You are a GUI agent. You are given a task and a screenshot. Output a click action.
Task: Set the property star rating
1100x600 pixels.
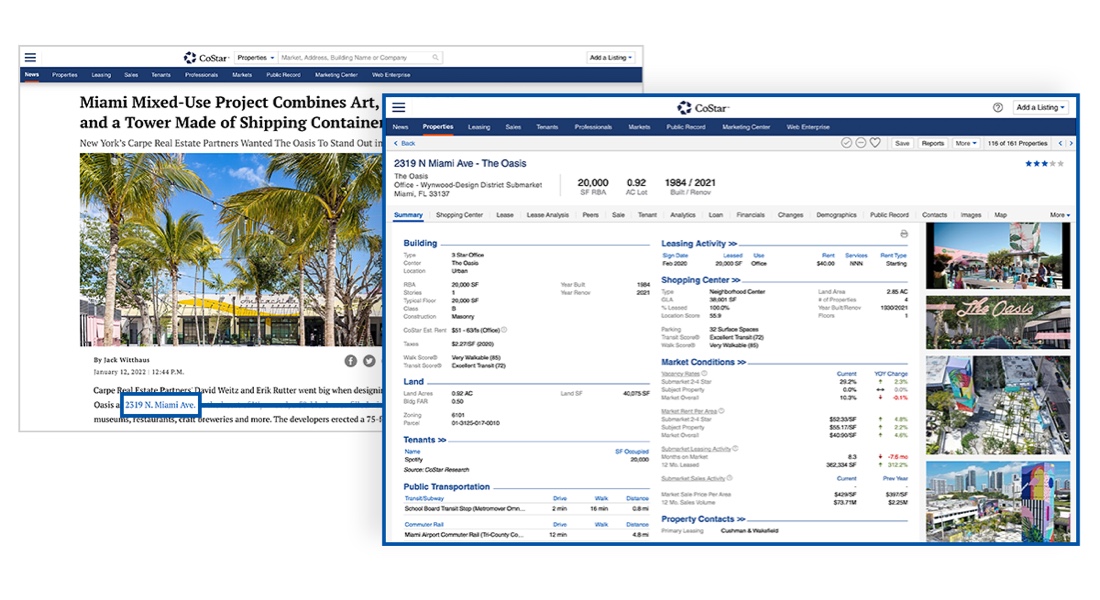click(1044, 163)
